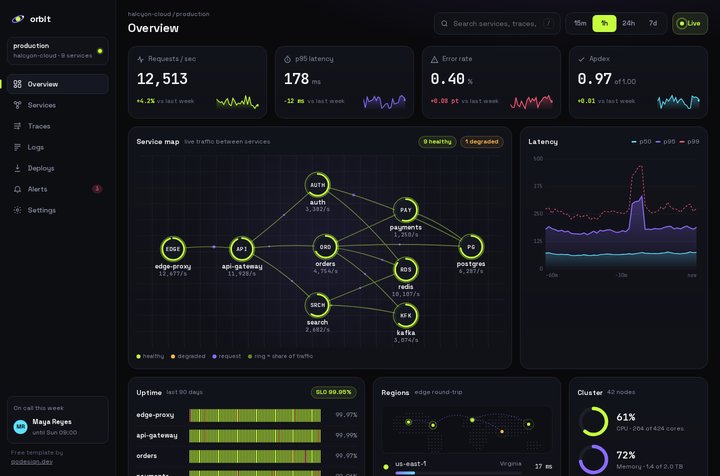Select the EDGE edge-proxy node

coord(173,249)
